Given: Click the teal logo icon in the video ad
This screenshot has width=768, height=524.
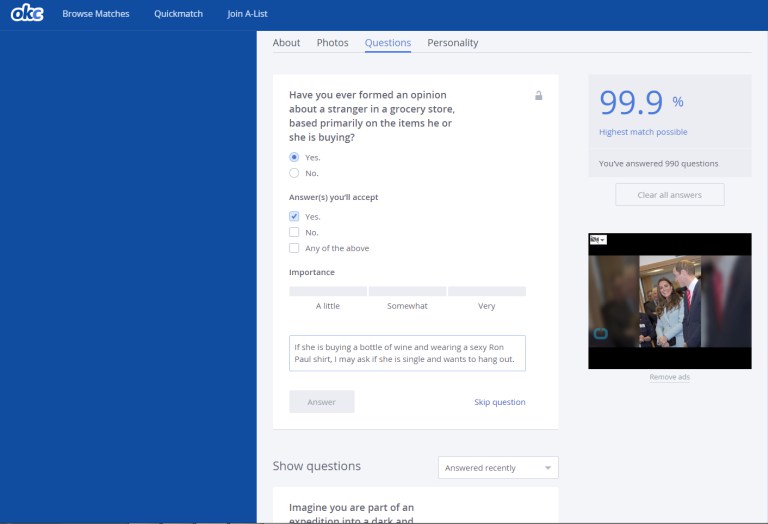Looking at the screenshot, I should click(x=601, y=333).
